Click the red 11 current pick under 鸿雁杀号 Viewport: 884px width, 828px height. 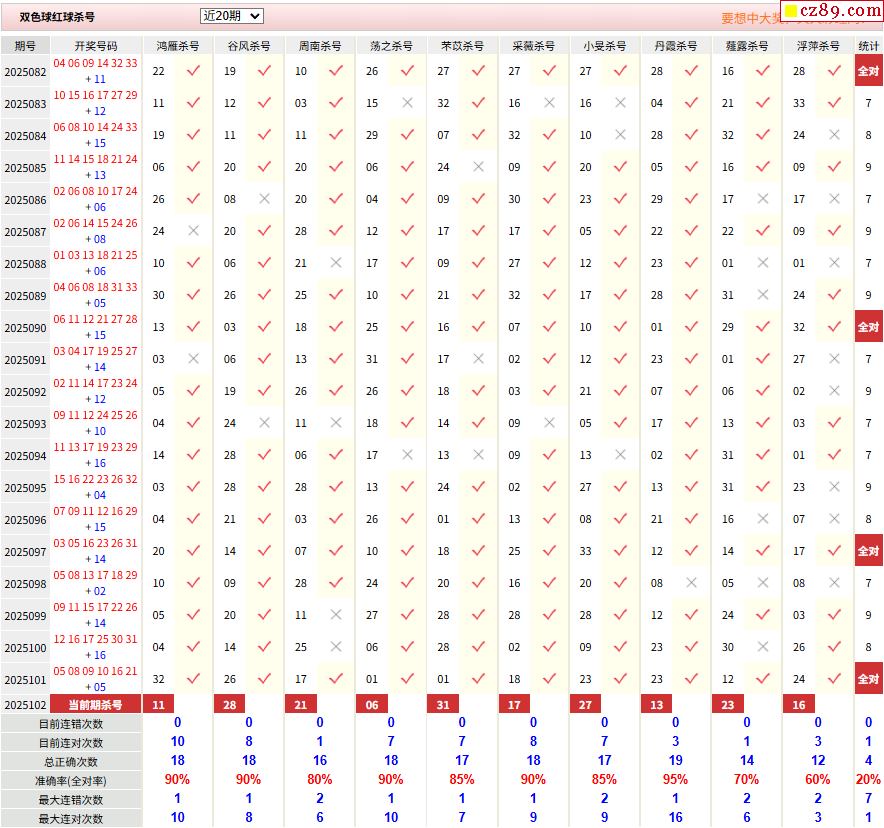click(x=158, y=705)
